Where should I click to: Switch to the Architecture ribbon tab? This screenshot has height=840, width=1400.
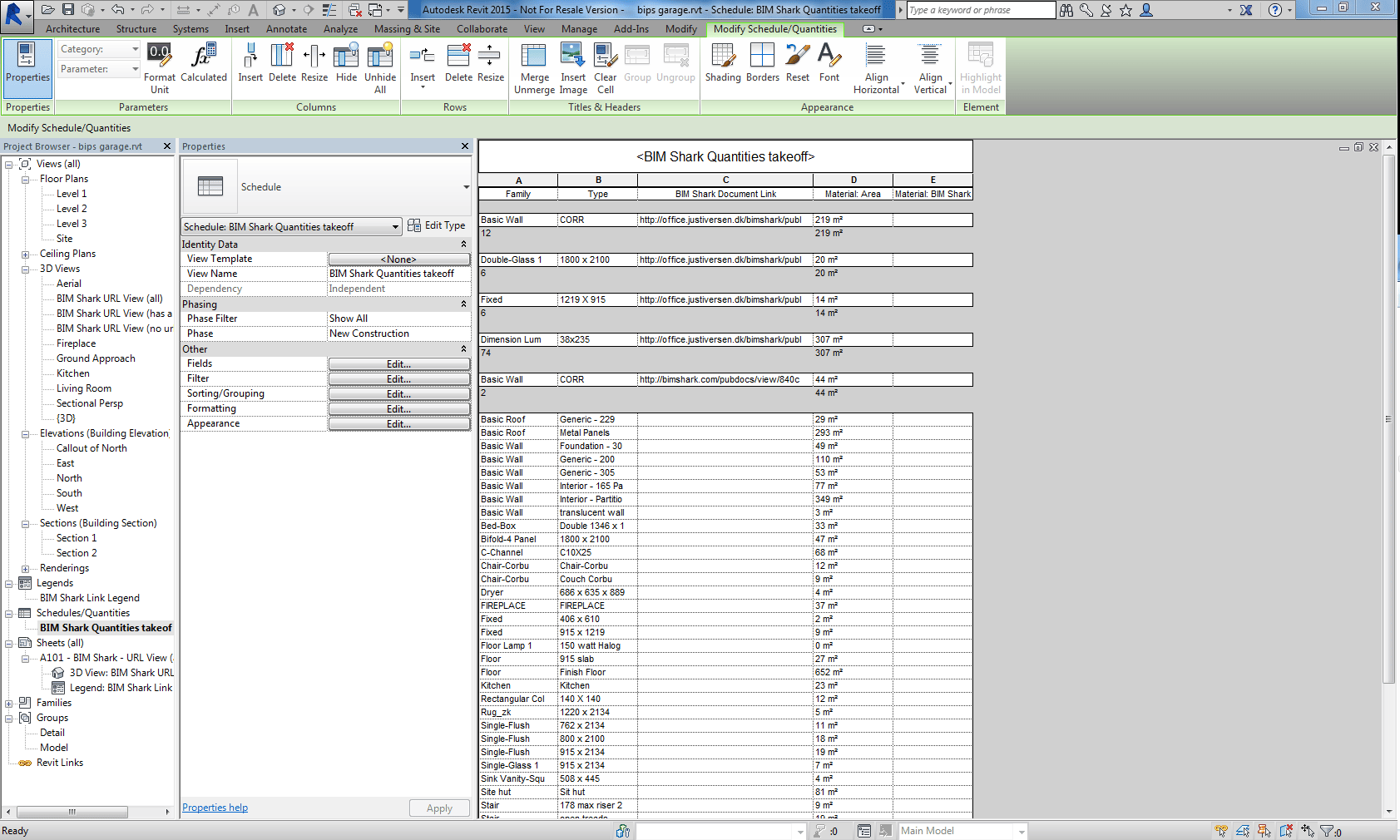[72, 29]
